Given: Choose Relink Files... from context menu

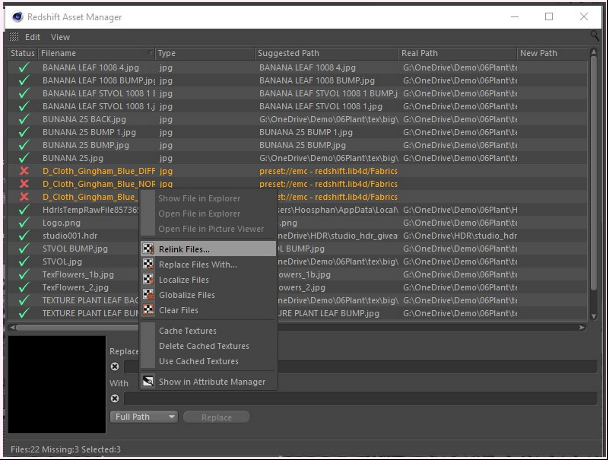Looking at the screenshot, I should pos(208,249).
